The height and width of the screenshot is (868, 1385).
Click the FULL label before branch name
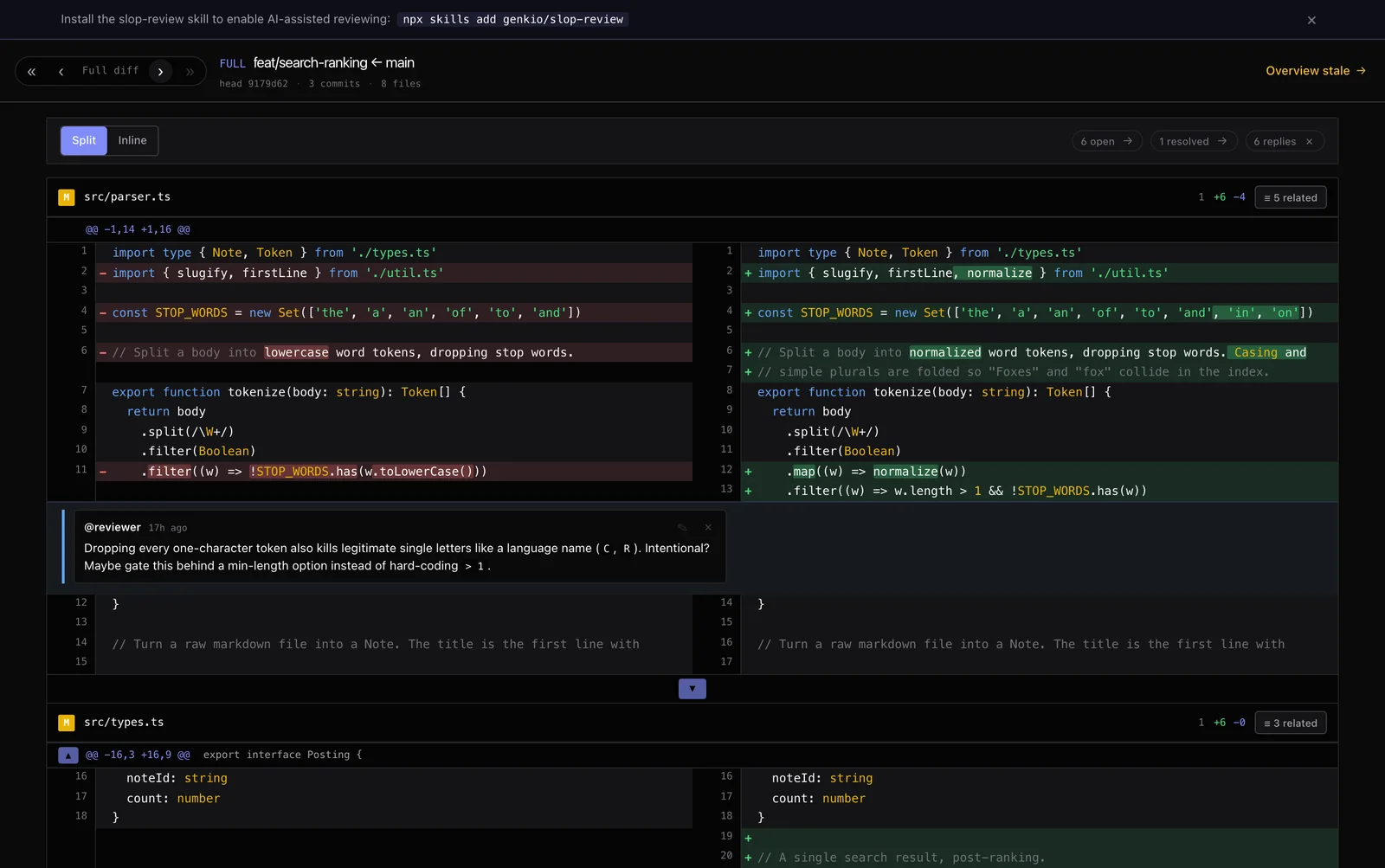pyautogui.click(x=233, y=63)
